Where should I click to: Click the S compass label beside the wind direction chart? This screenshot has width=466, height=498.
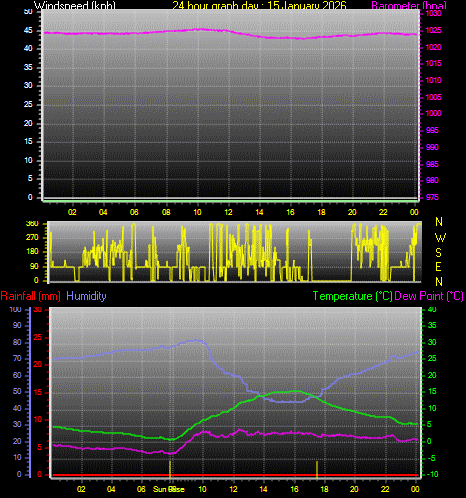(x=439, y=253)
